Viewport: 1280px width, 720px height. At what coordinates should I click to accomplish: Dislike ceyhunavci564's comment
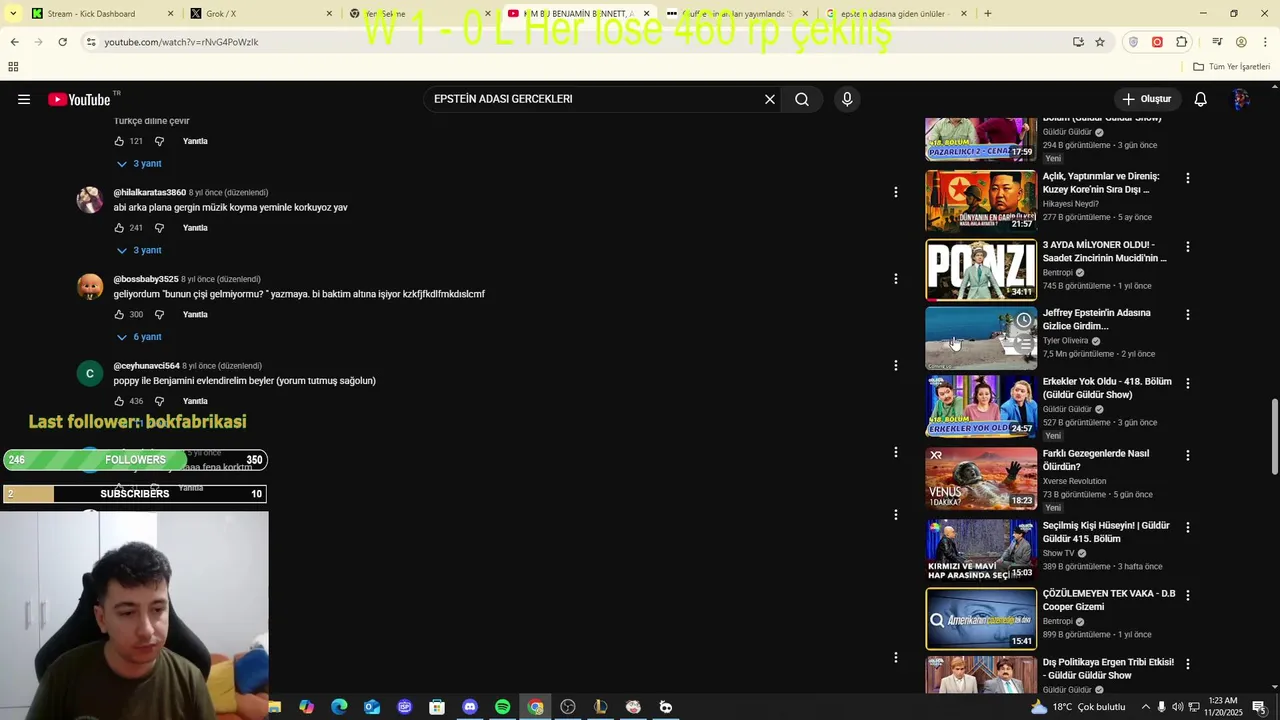(159, 401)
